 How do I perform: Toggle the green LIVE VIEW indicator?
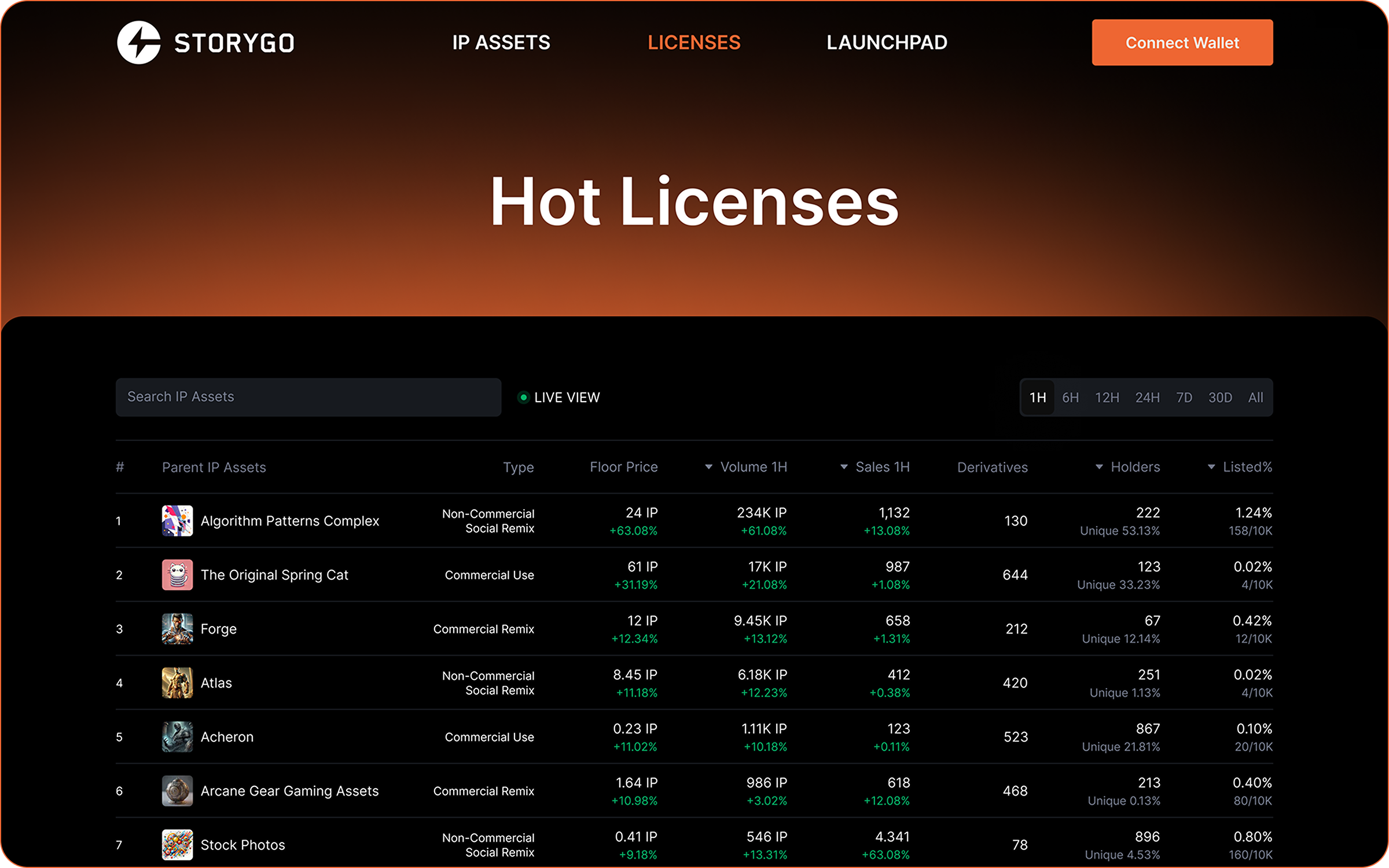(523, 397)
